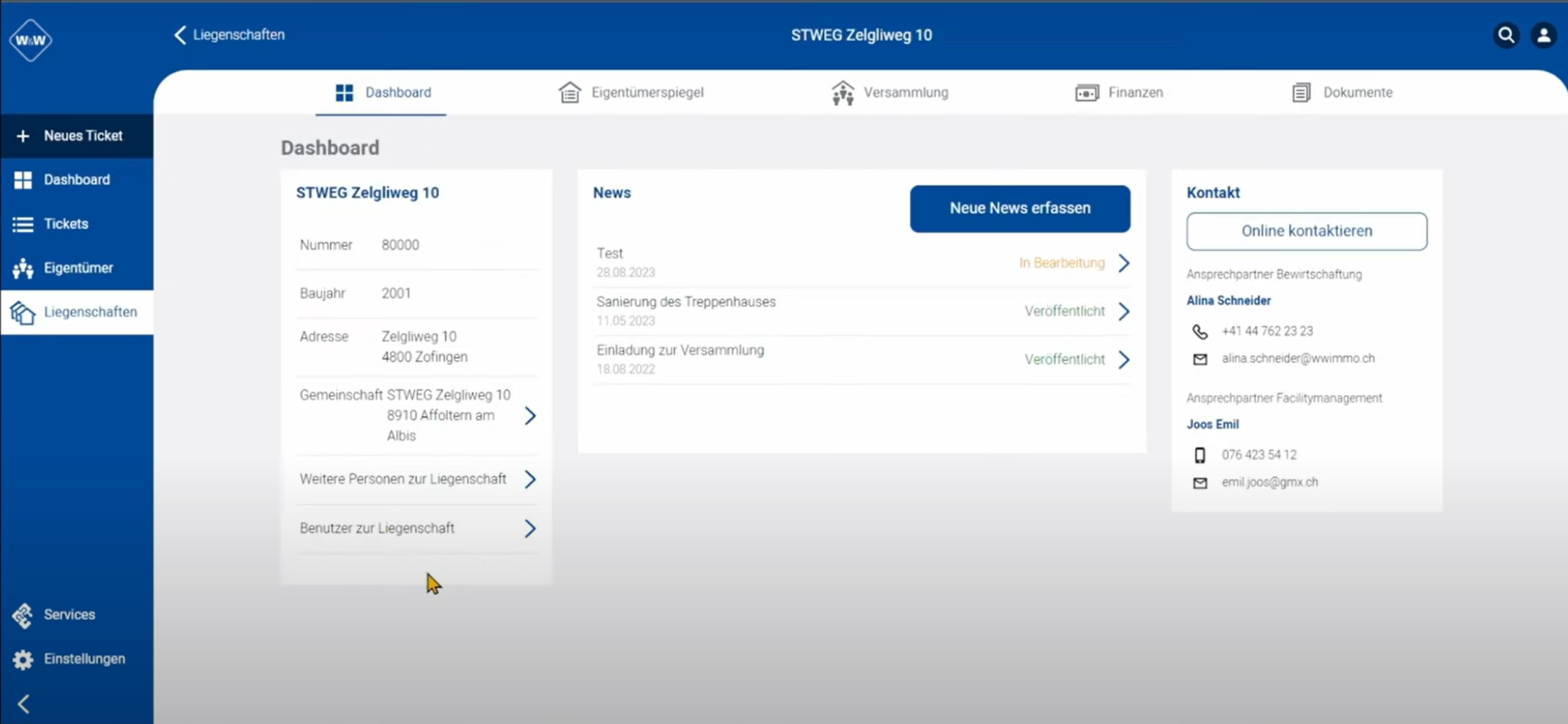Click Online kontaktieren button
Viewport: 1568px width, 724px height.
click(1306, 231)
